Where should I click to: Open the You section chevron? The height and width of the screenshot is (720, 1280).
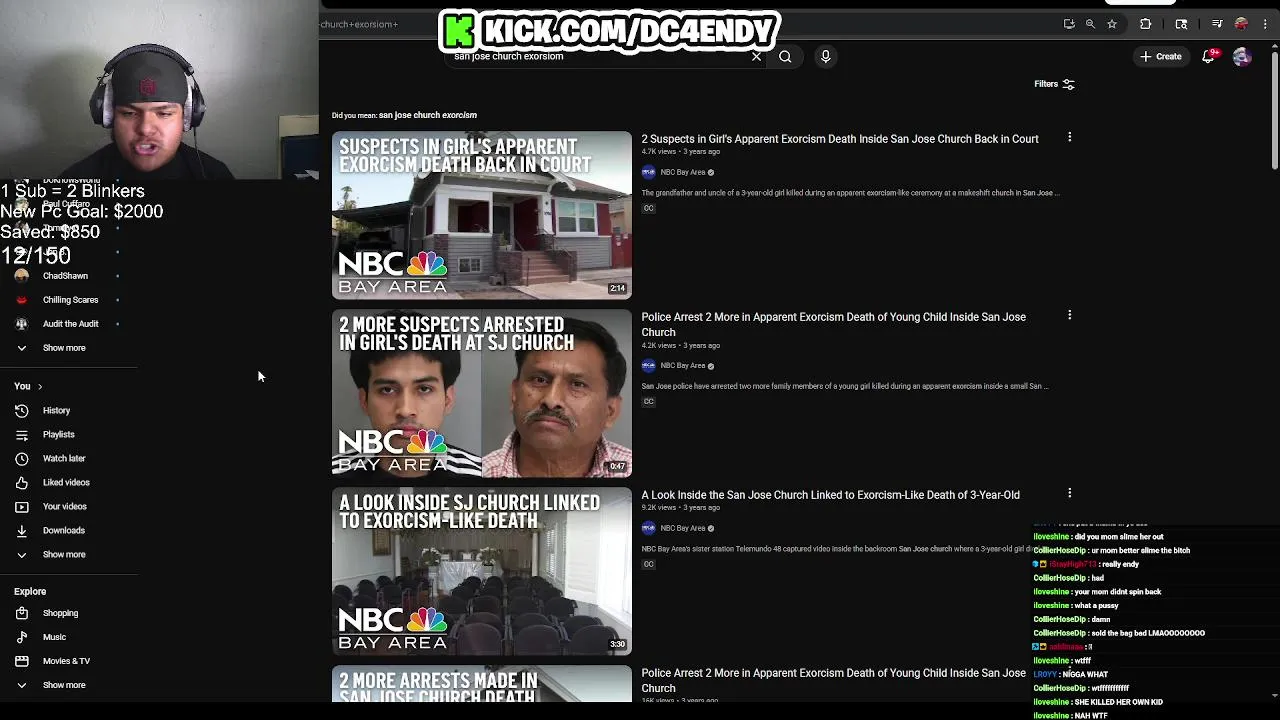[40, 386]
